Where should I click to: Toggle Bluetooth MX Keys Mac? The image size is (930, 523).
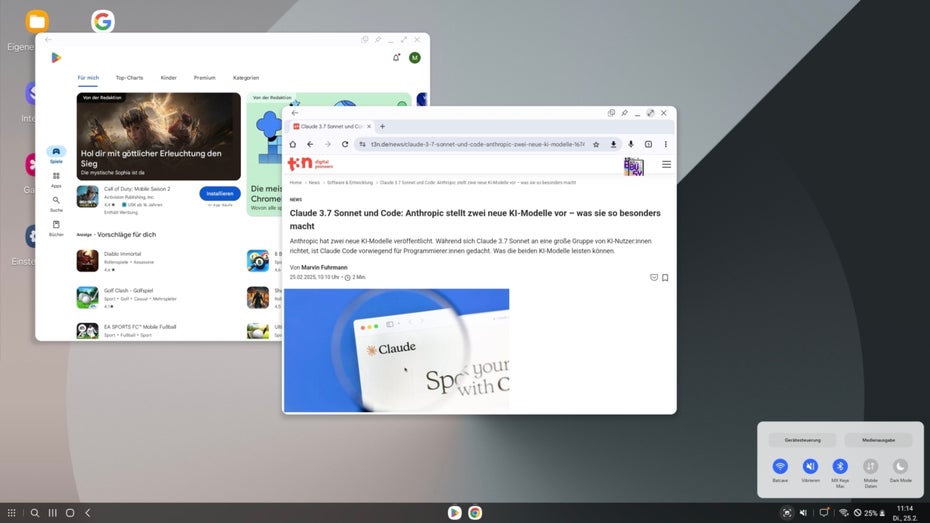(x=840, y=466)
